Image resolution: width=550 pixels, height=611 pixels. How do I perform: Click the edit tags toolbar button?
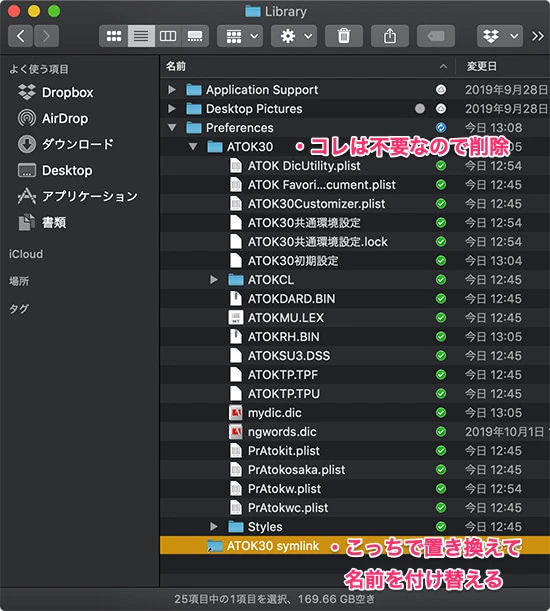tap(436, 36)
